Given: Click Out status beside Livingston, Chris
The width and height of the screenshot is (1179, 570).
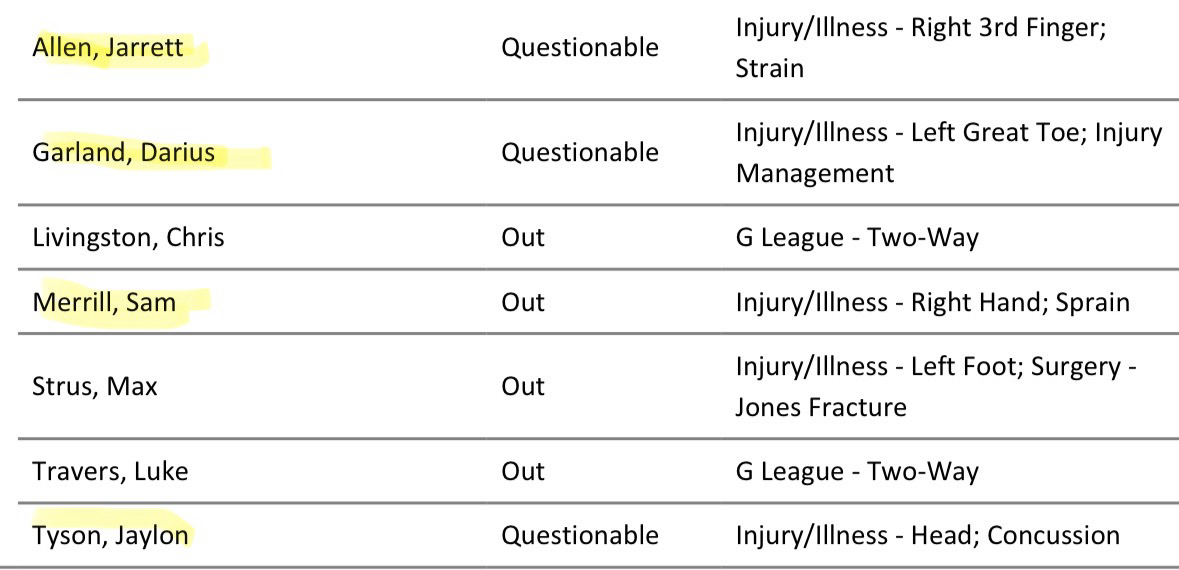Looking at the screenshot, I should click(x=523, y=237).
